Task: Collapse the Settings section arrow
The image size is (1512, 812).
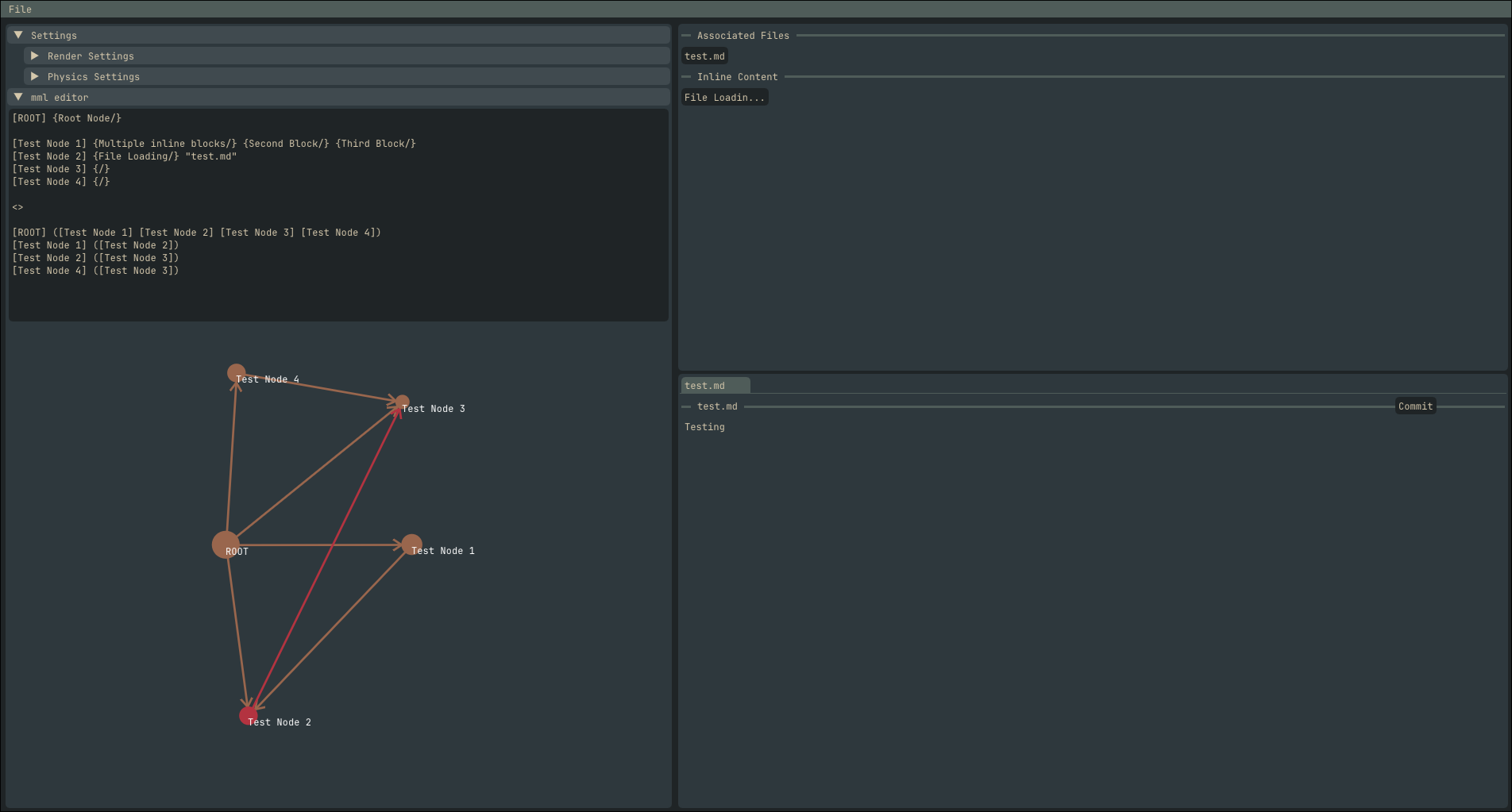Action: (18, 36)
